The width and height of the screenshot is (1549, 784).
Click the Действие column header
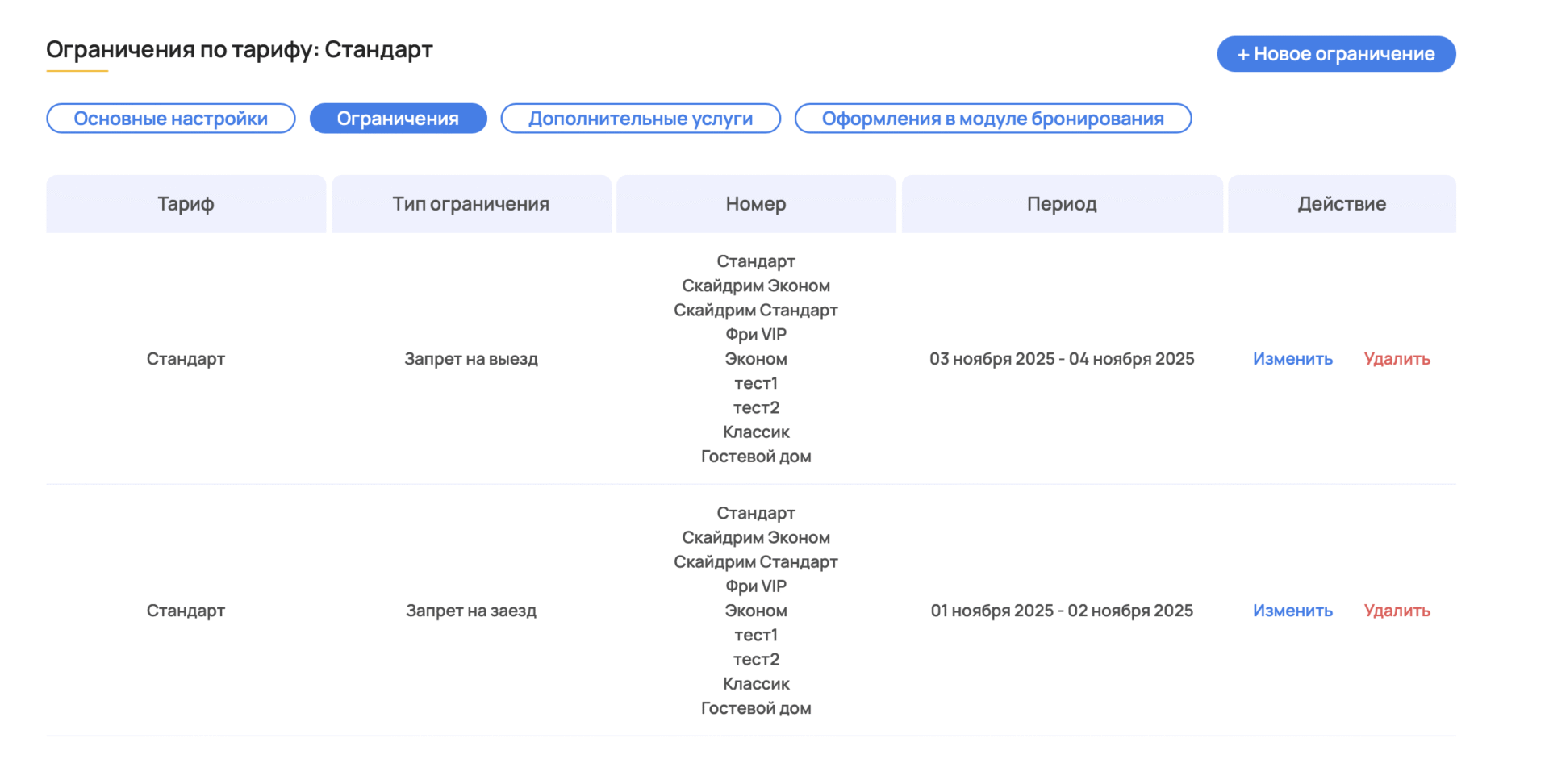point(1342,204)
